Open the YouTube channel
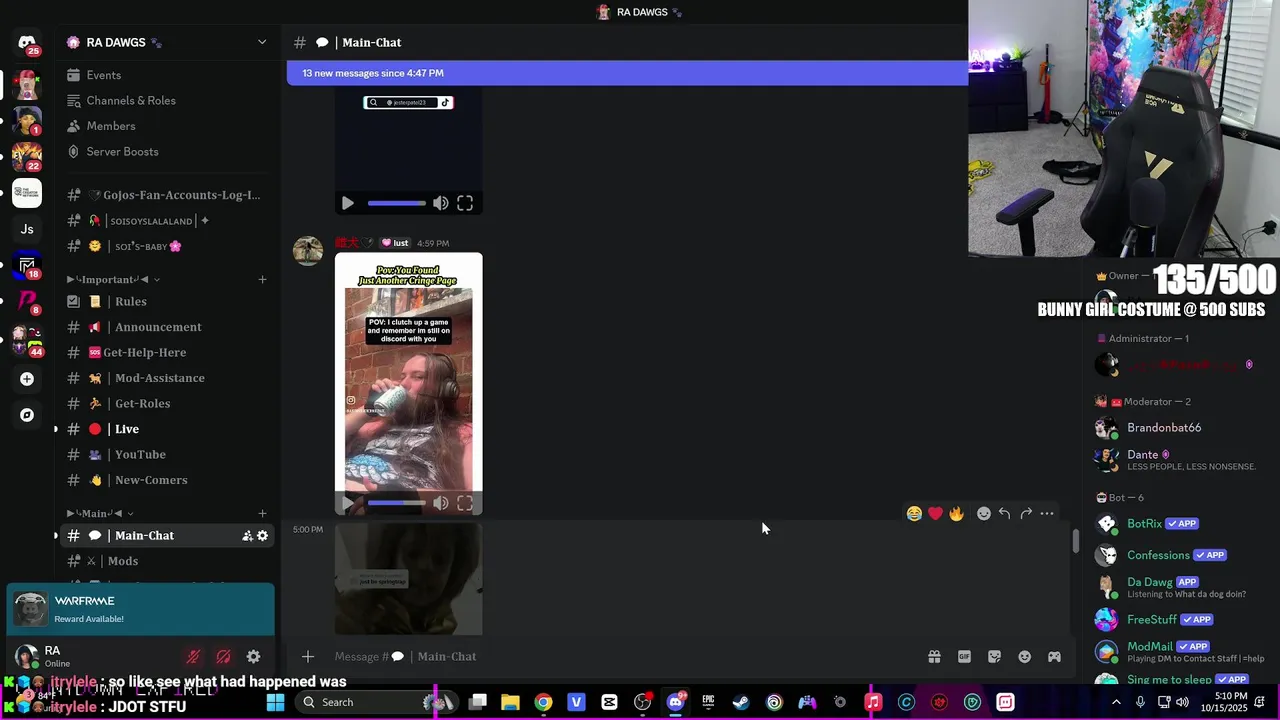Image resolution: width=1280 pixels, height=720 pixels. tap(166, 455)
